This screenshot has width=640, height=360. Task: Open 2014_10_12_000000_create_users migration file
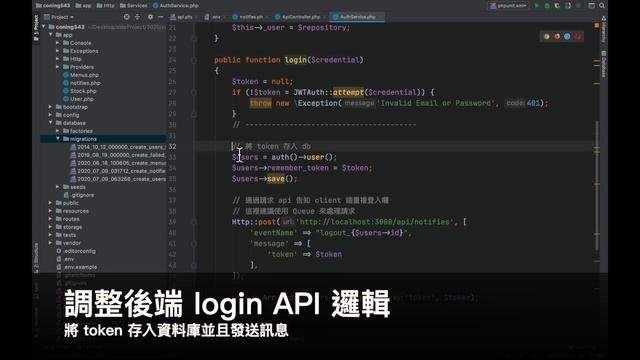118,147
